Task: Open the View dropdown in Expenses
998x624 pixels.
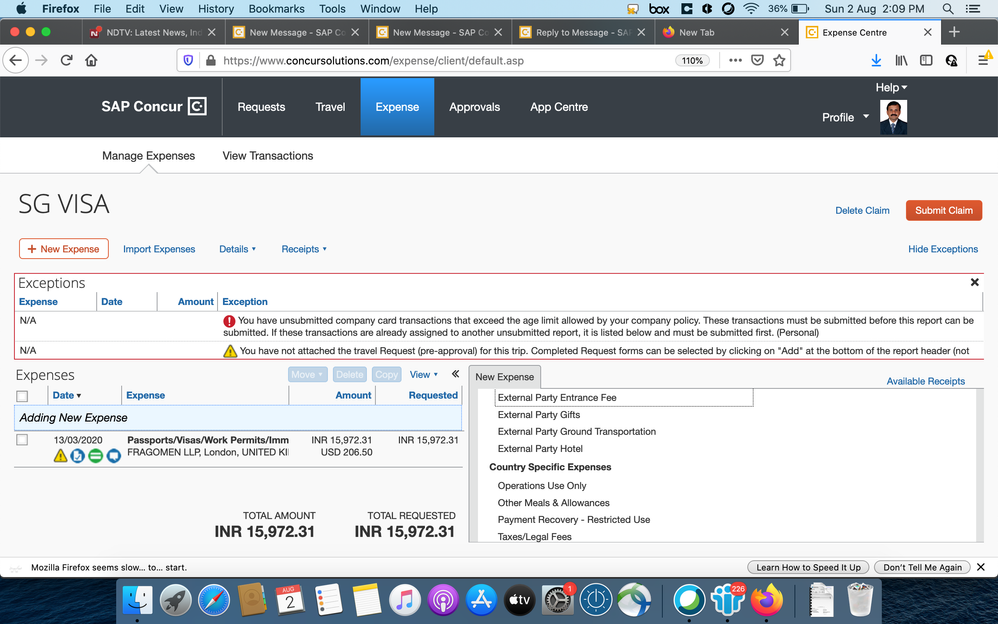Action: tap(424, 374)
